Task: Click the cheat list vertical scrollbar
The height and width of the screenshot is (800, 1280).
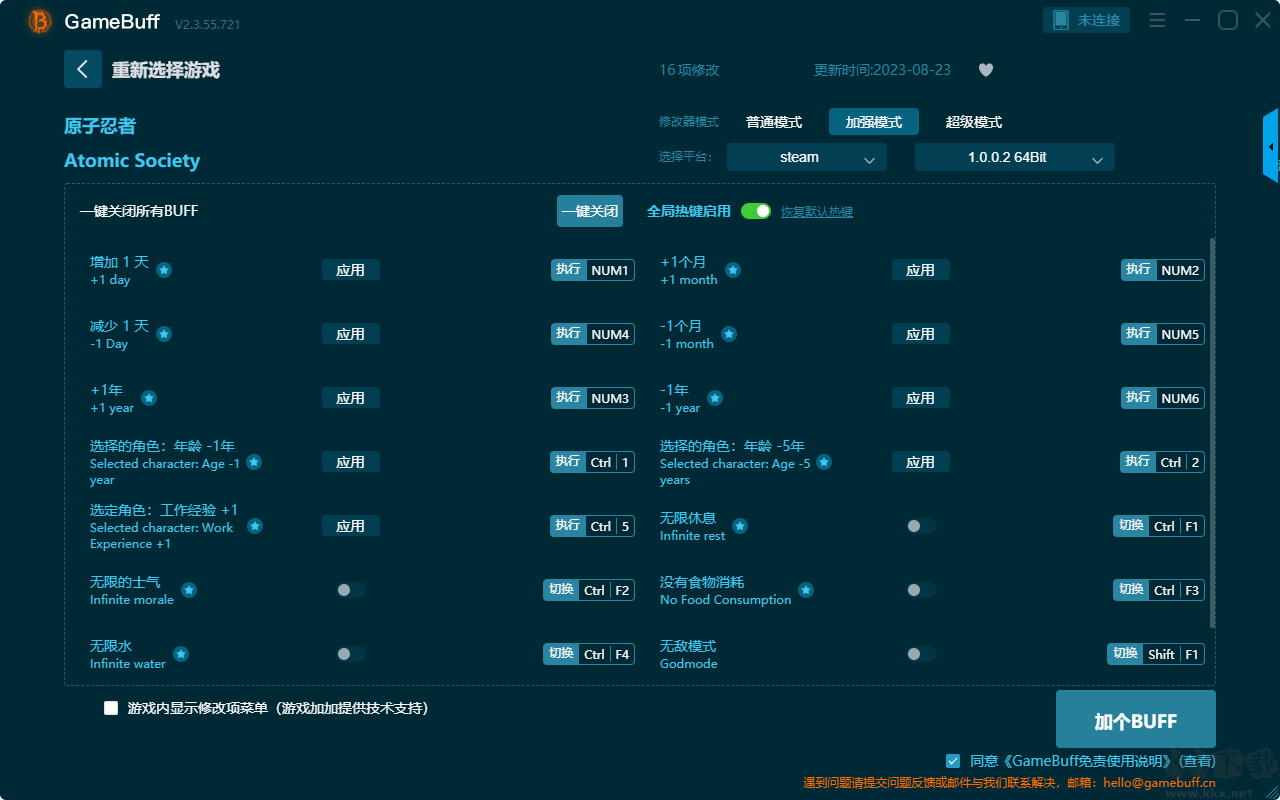Action: pos(1213,433)
